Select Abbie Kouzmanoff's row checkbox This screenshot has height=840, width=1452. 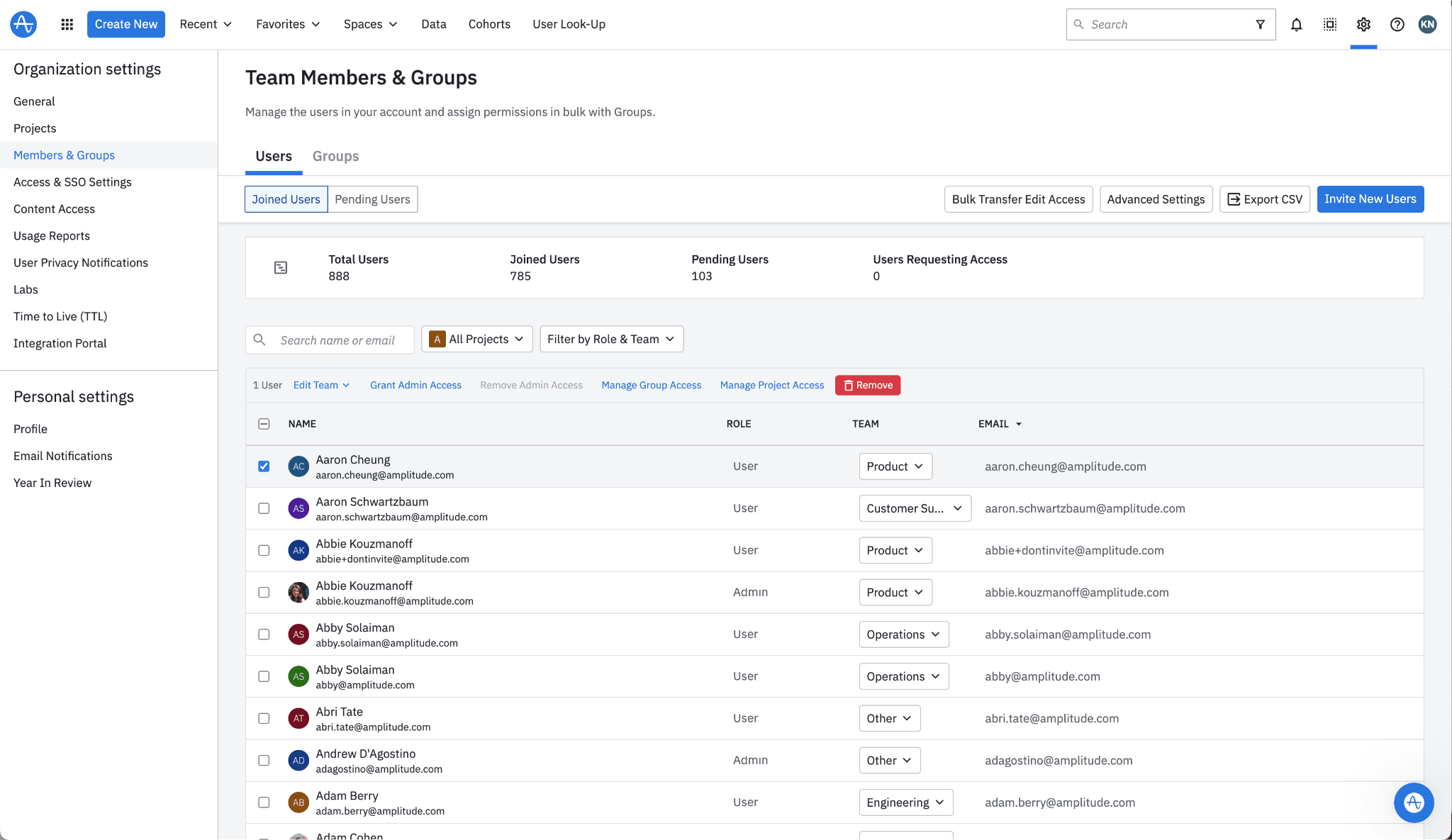point(264,550)
